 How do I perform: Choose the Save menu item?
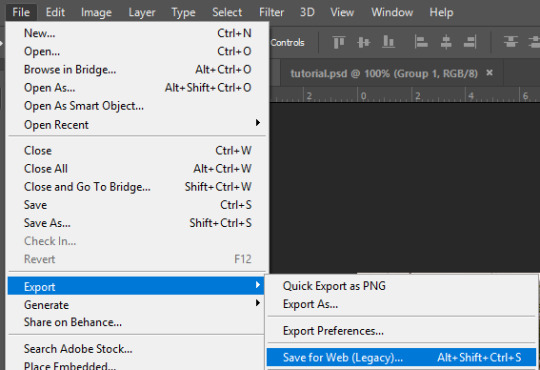137,205
